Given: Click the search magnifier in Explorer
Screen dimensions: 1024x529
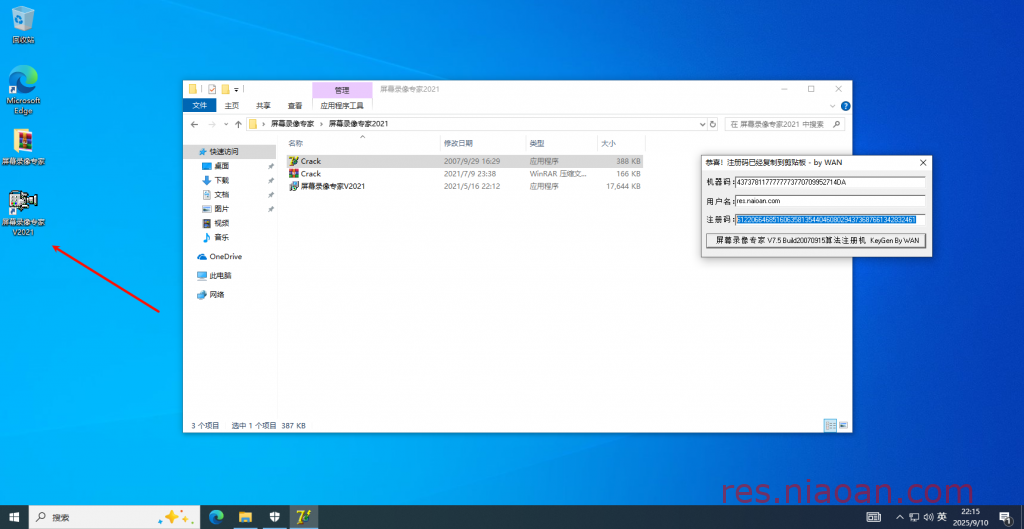Looking at the screenshot, I should click(837, 124).
